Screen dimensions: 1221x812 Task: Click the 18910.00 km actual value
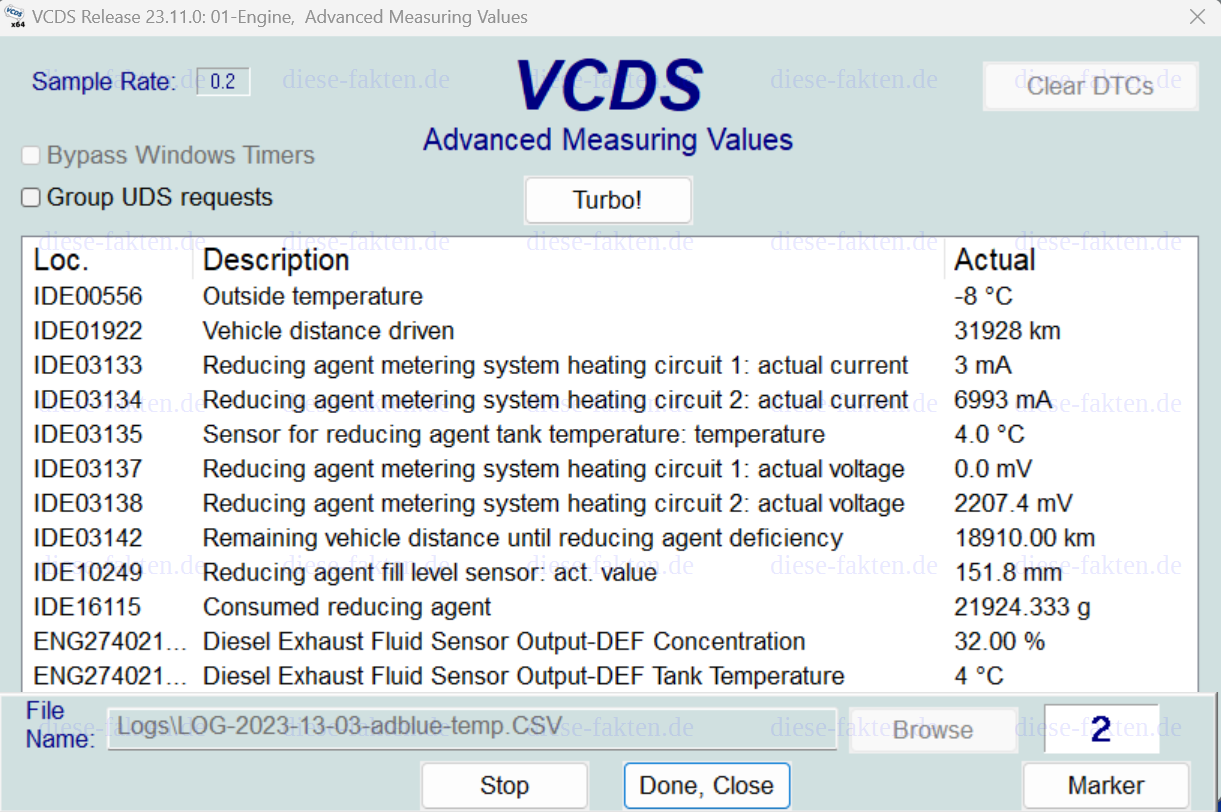pyautogui.click(x=1025, y=538)
